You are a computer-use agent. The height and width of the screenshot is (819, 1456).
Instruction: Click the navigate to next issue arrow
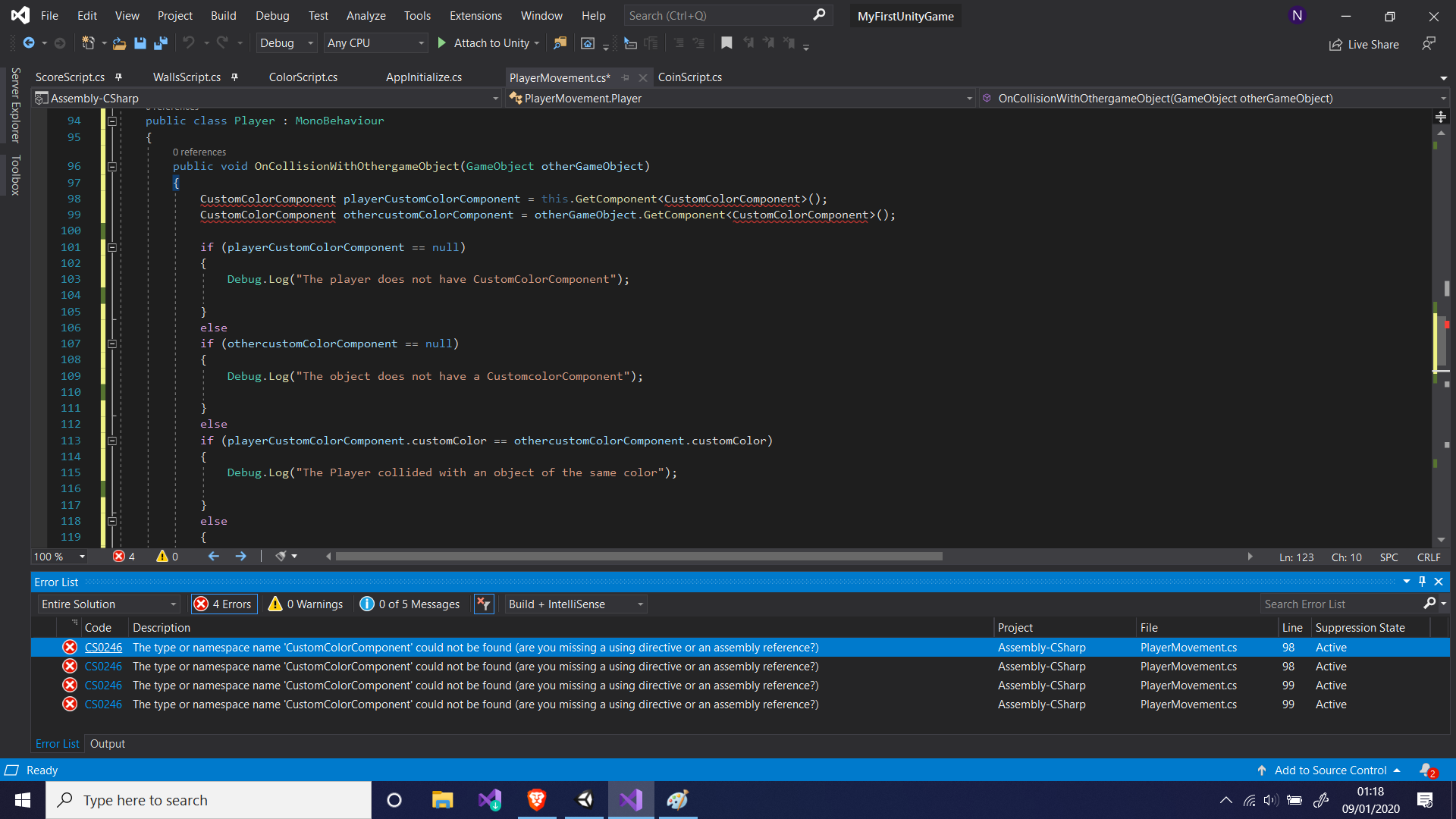[241, 557]
